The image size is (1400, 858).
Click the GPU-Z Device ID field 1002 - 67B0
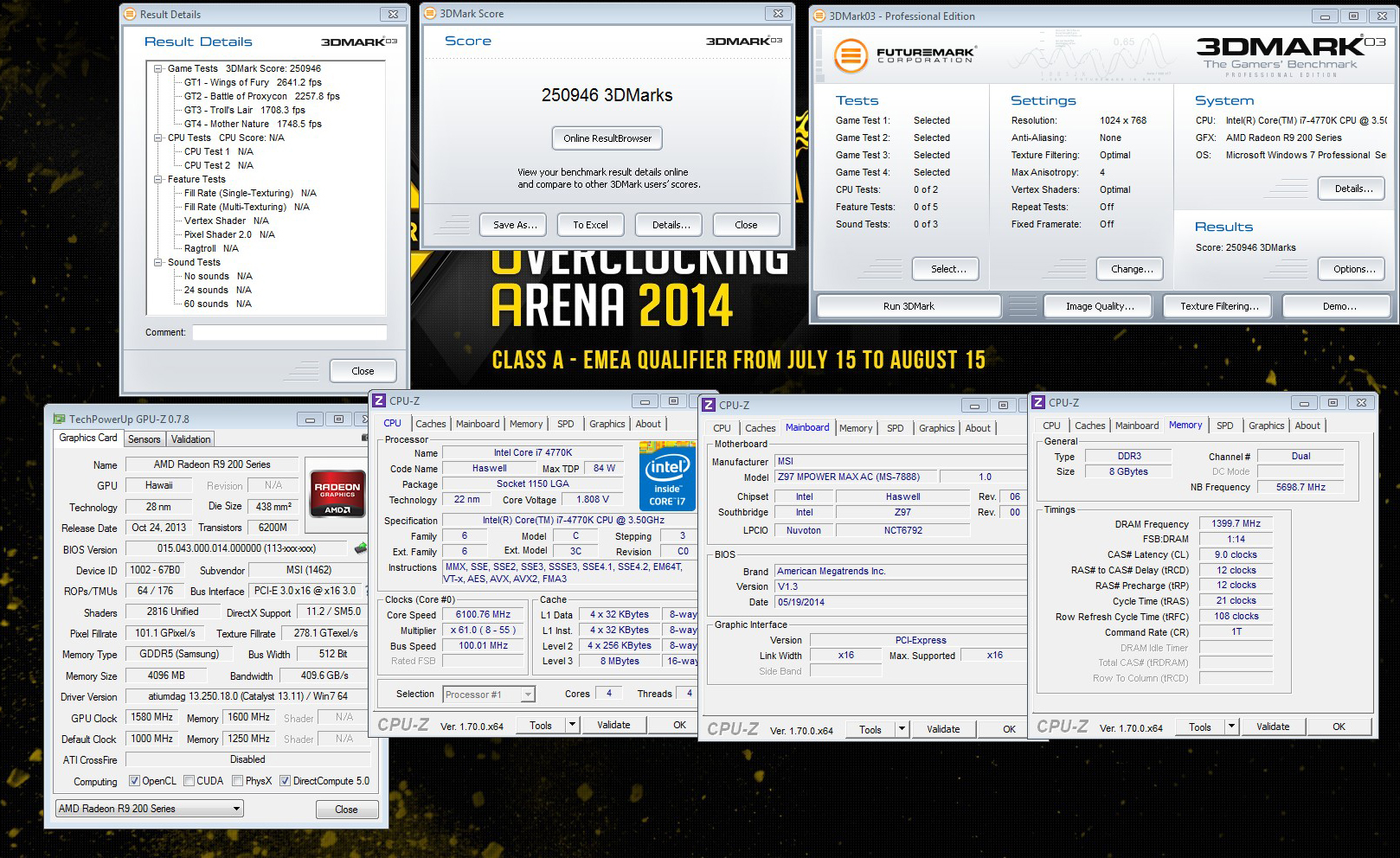coord(155,570)
